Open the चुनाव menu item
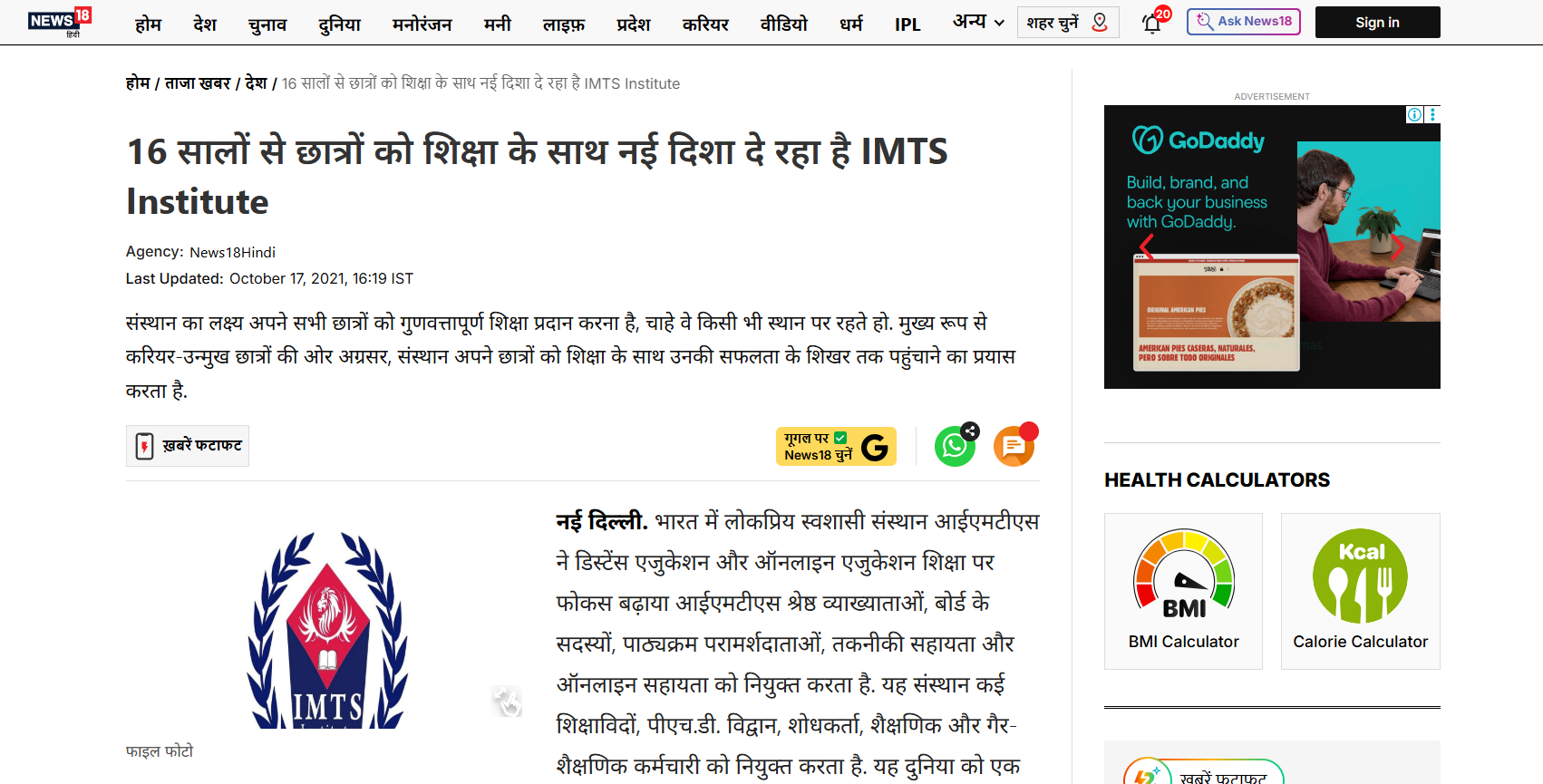 (x=267, y=24)
